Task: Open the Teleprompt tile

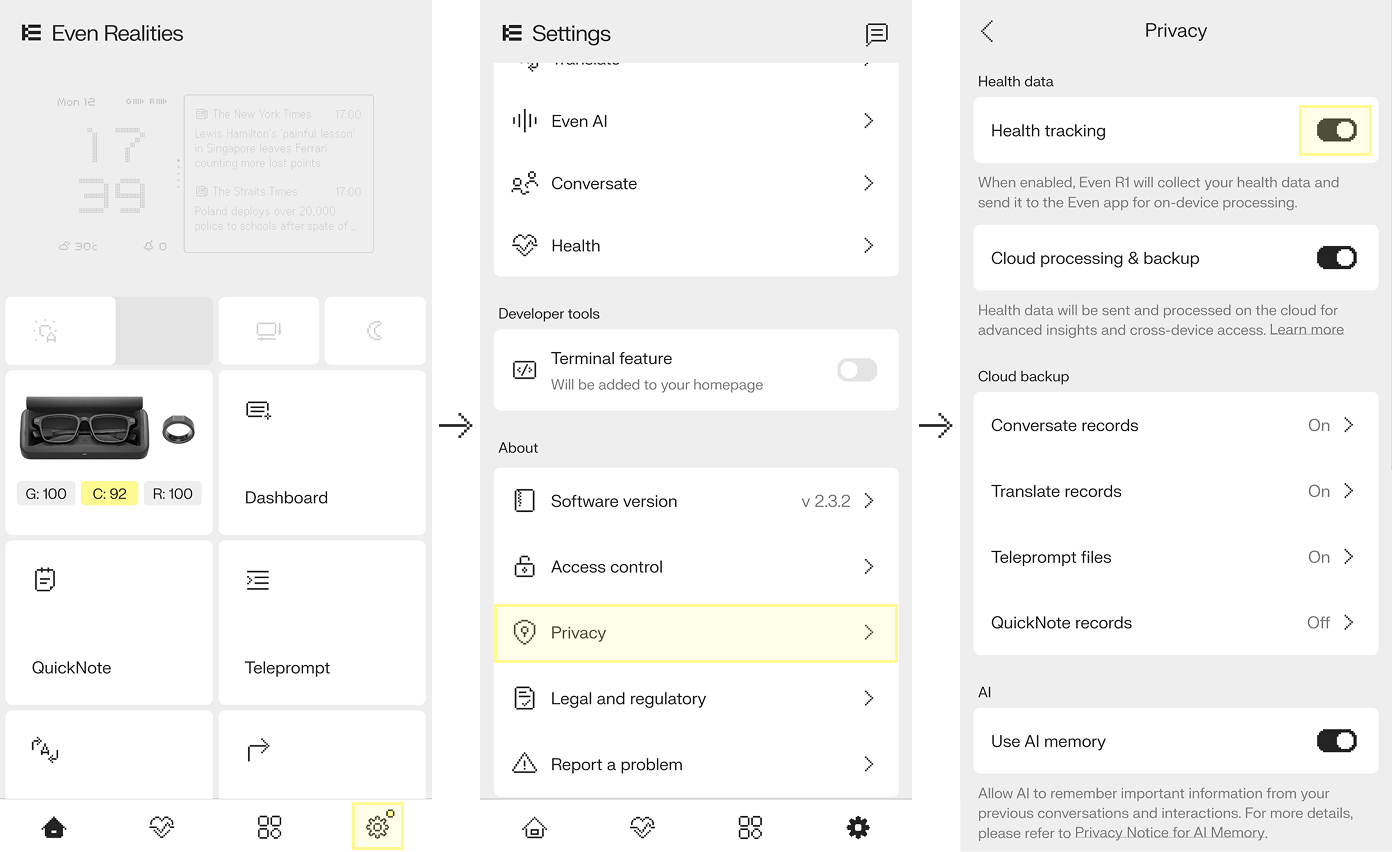Action: [x=322, y=623]
